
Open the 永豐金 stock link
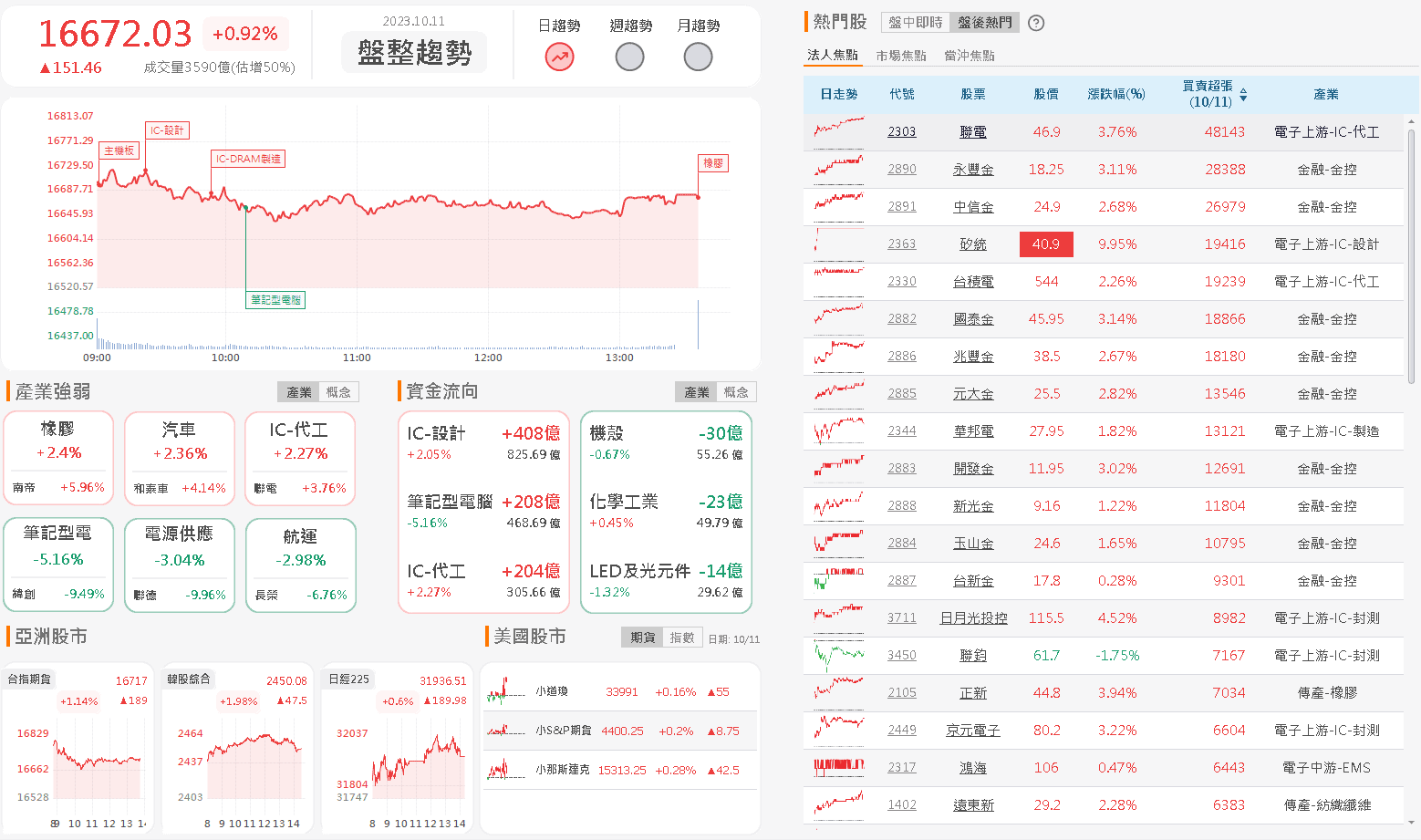pyautogui.click(x=973, y=170)
